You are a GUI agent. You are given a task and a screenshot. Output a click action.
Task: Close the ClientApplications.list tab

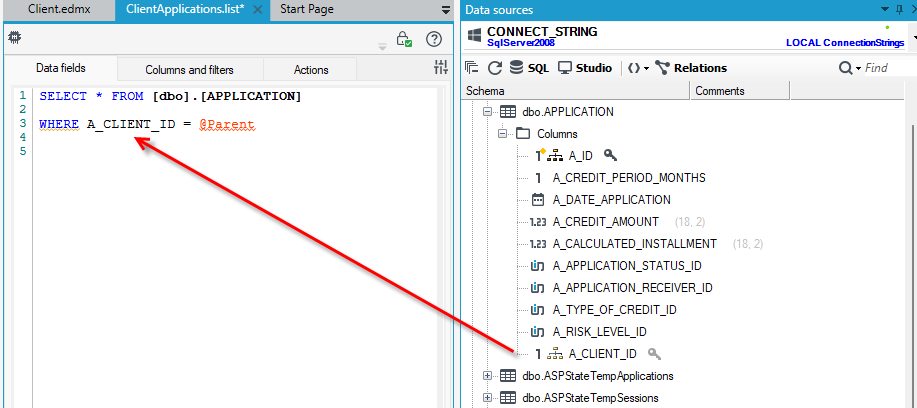257,10
